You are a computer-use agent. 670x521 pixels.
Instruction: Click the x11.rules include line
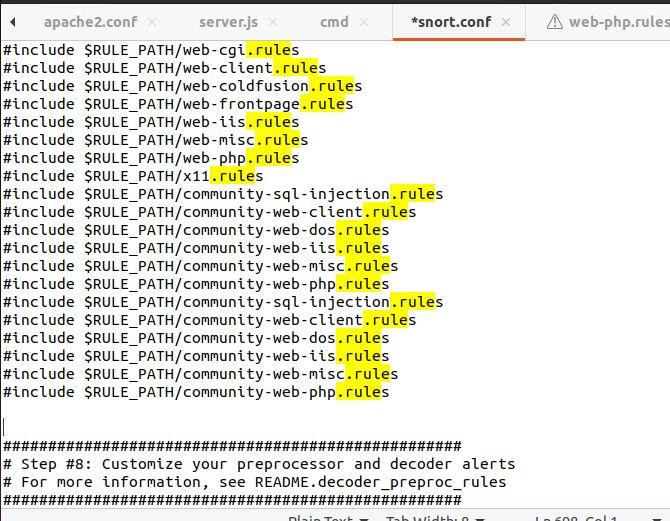(133, 176)
